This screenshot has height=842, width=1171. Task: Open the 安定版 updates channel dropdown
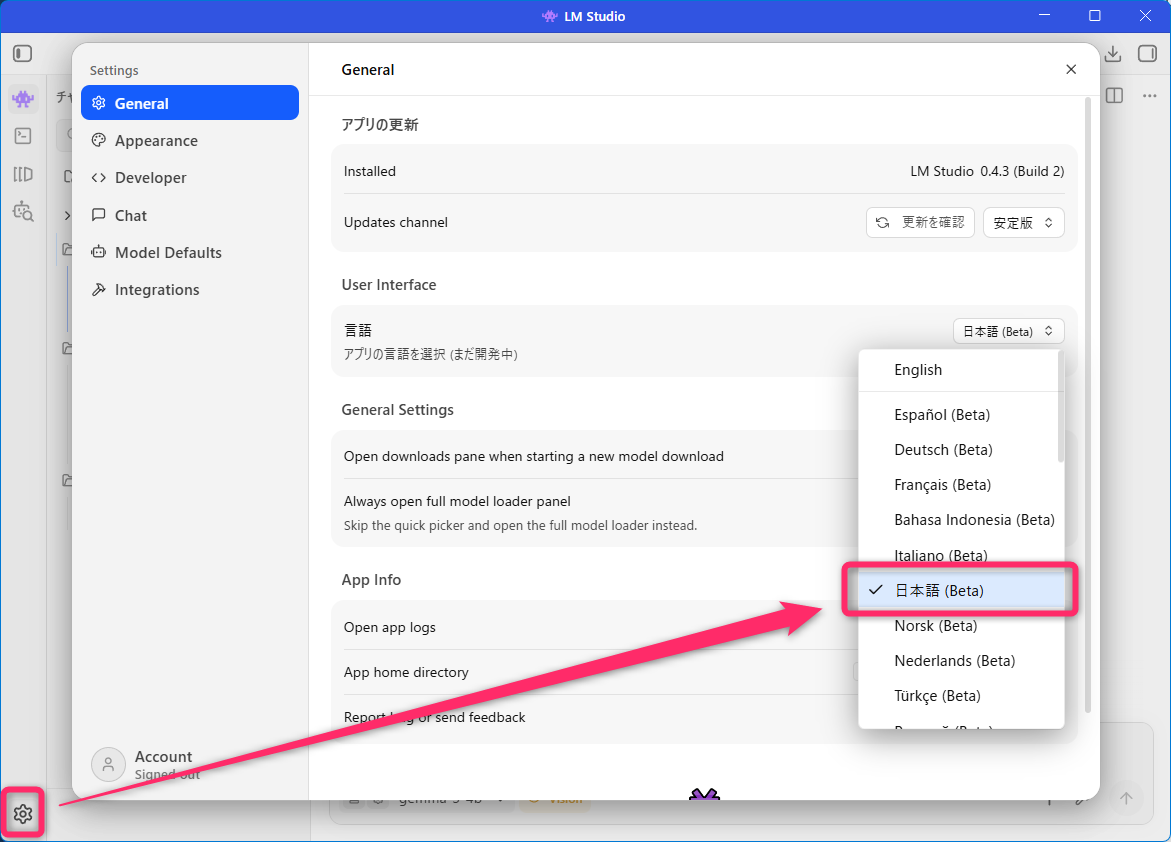(x=1023, y=222)
